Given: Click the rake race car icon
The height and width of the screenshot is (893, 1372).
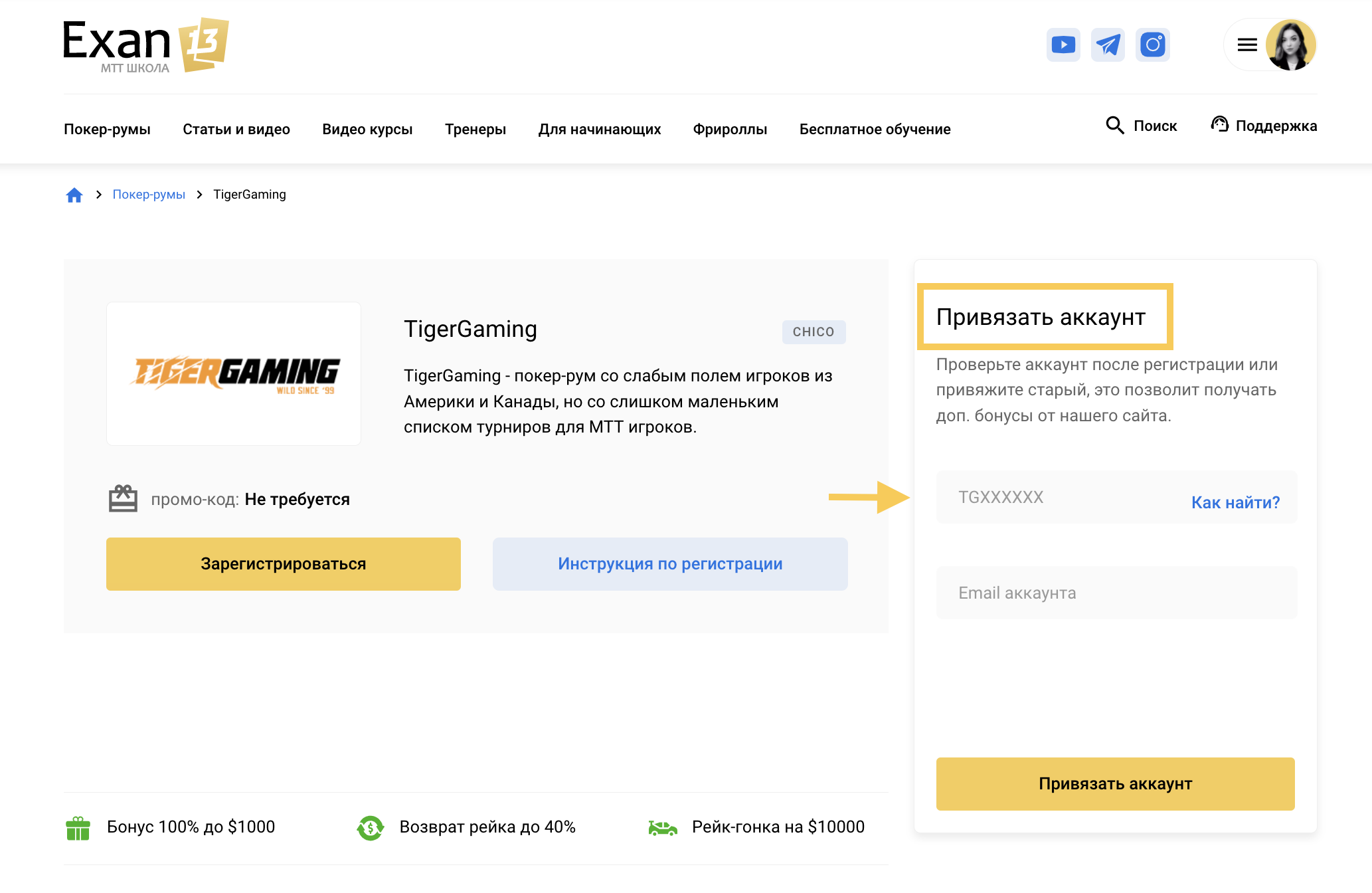Looking at the screenshot, I should pos(663,828).
